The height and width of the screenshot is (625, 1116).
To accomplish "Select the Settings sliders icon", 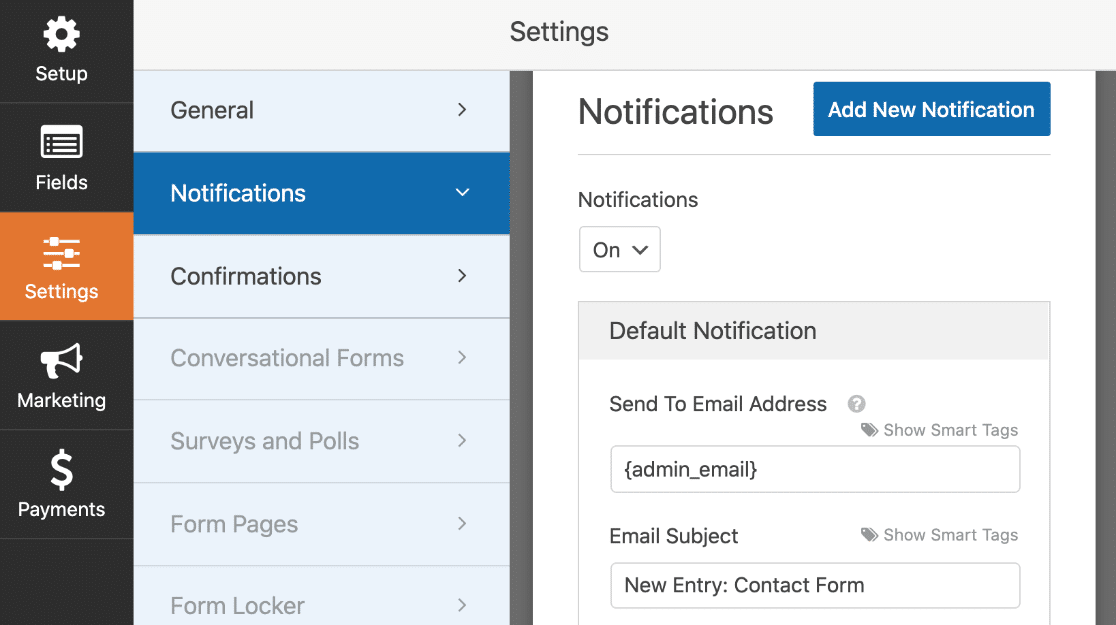I will click(61, 253).
